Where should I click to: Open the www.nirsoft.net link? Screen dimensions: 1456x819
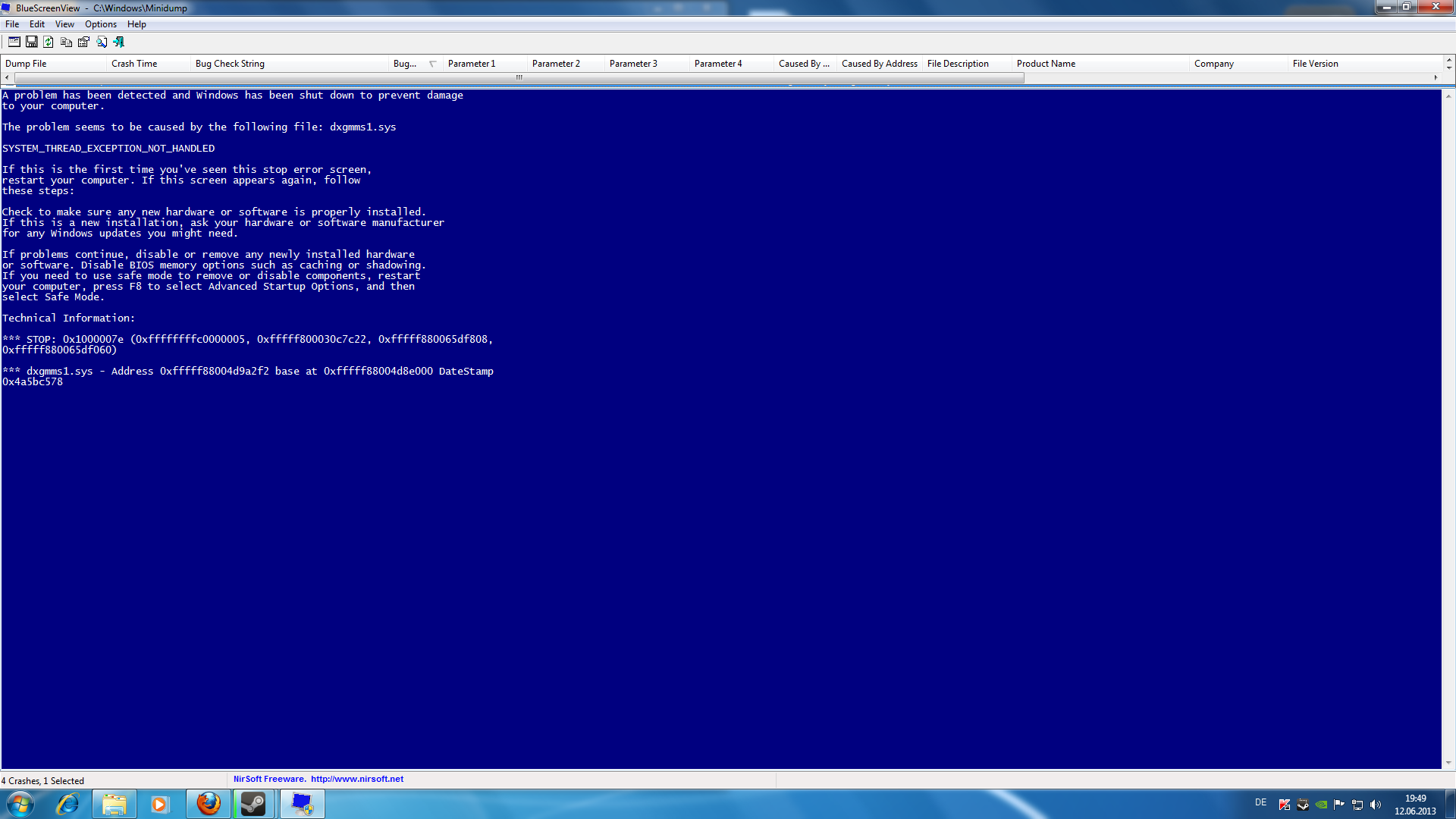click(x=356, y=779)
